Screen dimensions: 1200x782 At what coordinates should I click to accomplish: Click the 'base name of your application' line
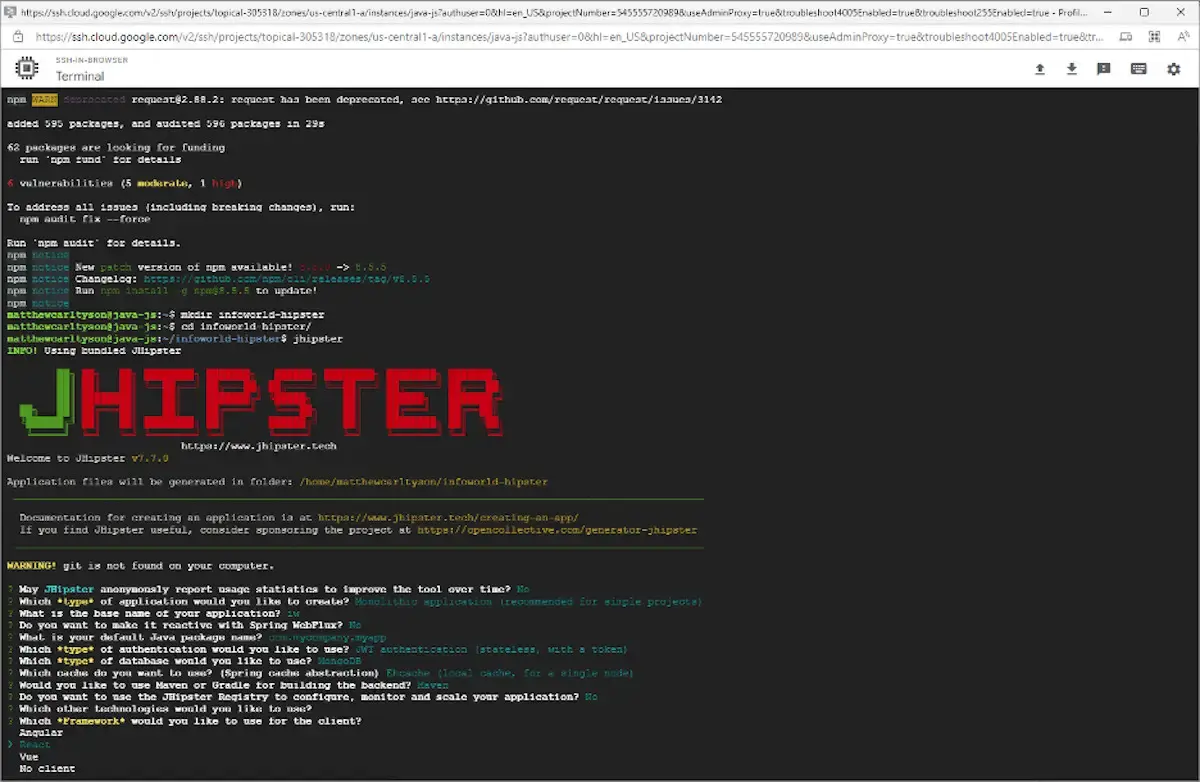[153, 614]
